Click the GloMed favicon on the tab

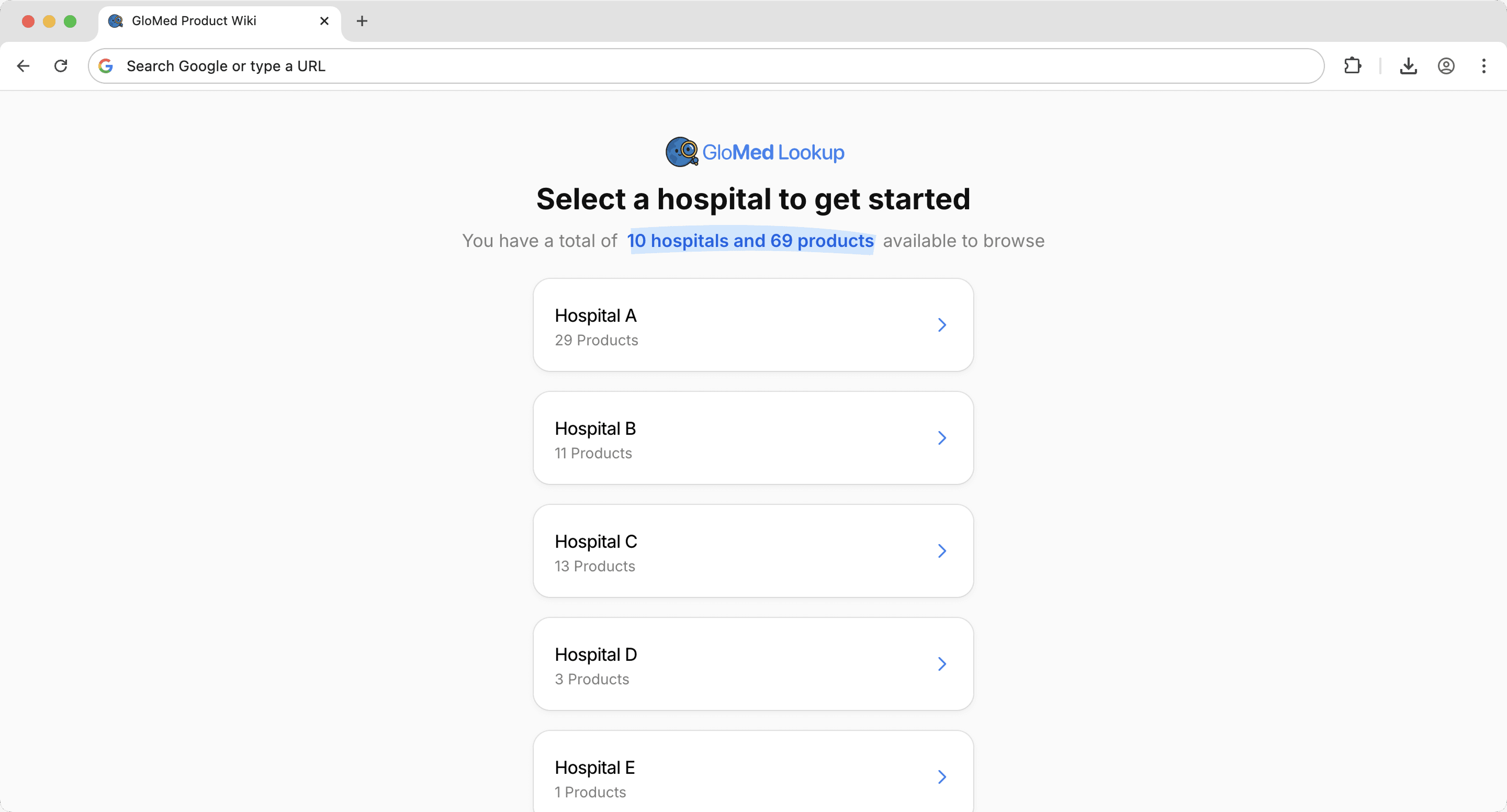[x=115, y=20]
